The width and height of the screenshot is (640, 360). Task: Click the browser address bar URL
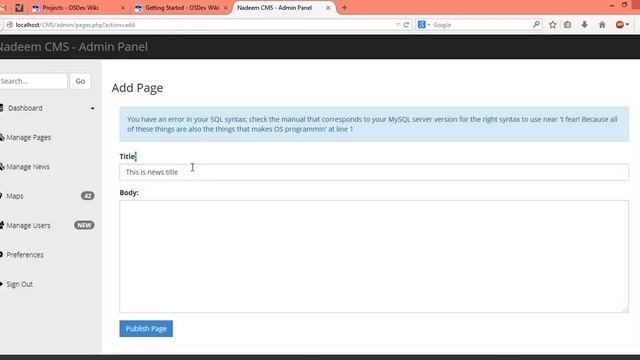pos(75,25)
